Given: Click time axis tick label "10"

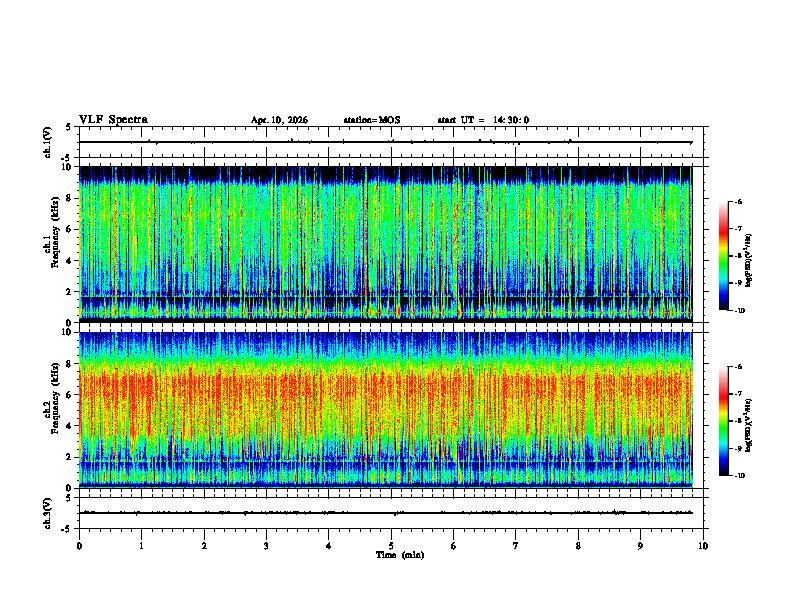Looking at the screenshot, I should click(x=703, y=546).
